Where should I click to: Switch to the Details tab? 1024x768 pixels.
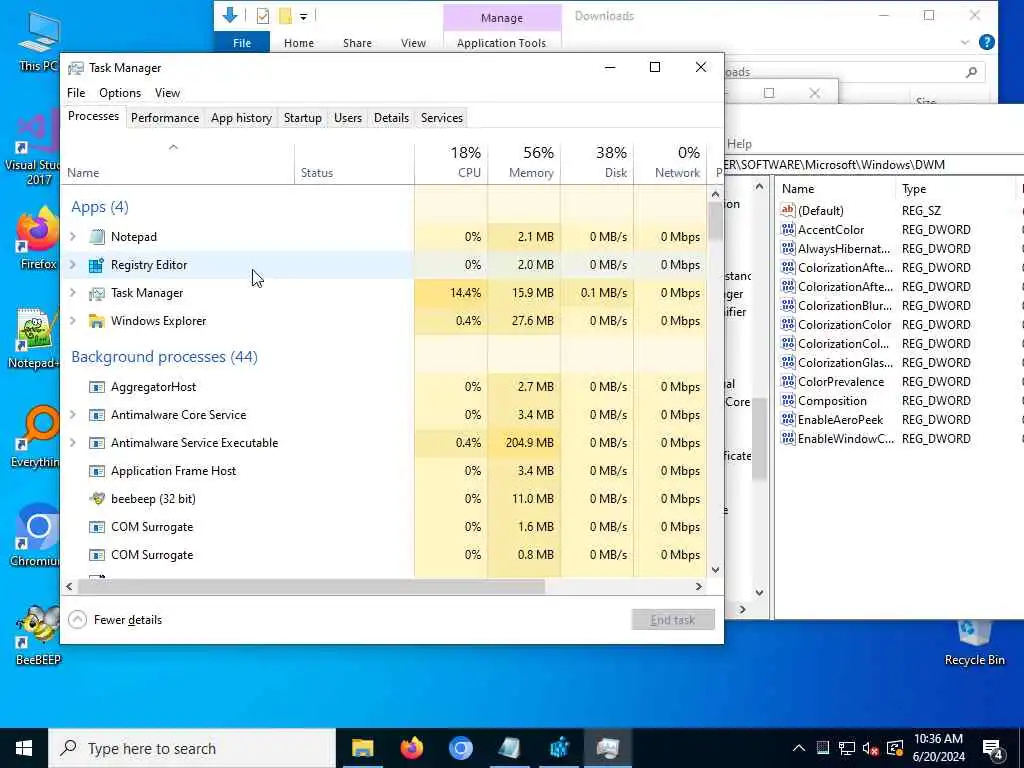point(391,118)
